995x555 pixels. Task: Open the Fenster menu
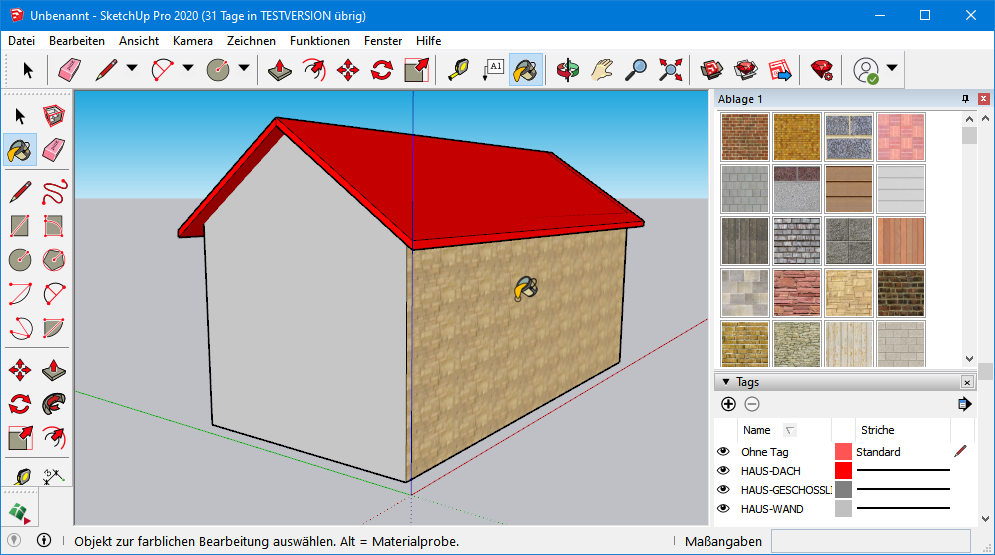tap(383, 41)
